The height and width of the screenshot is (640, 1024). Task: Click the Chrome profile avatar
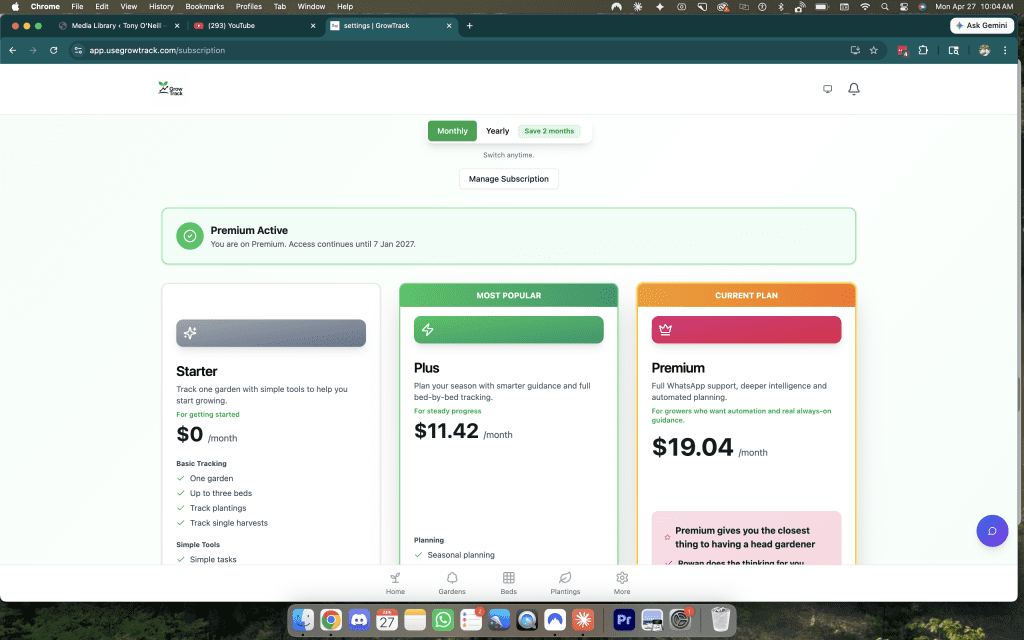tap(984, 50)
